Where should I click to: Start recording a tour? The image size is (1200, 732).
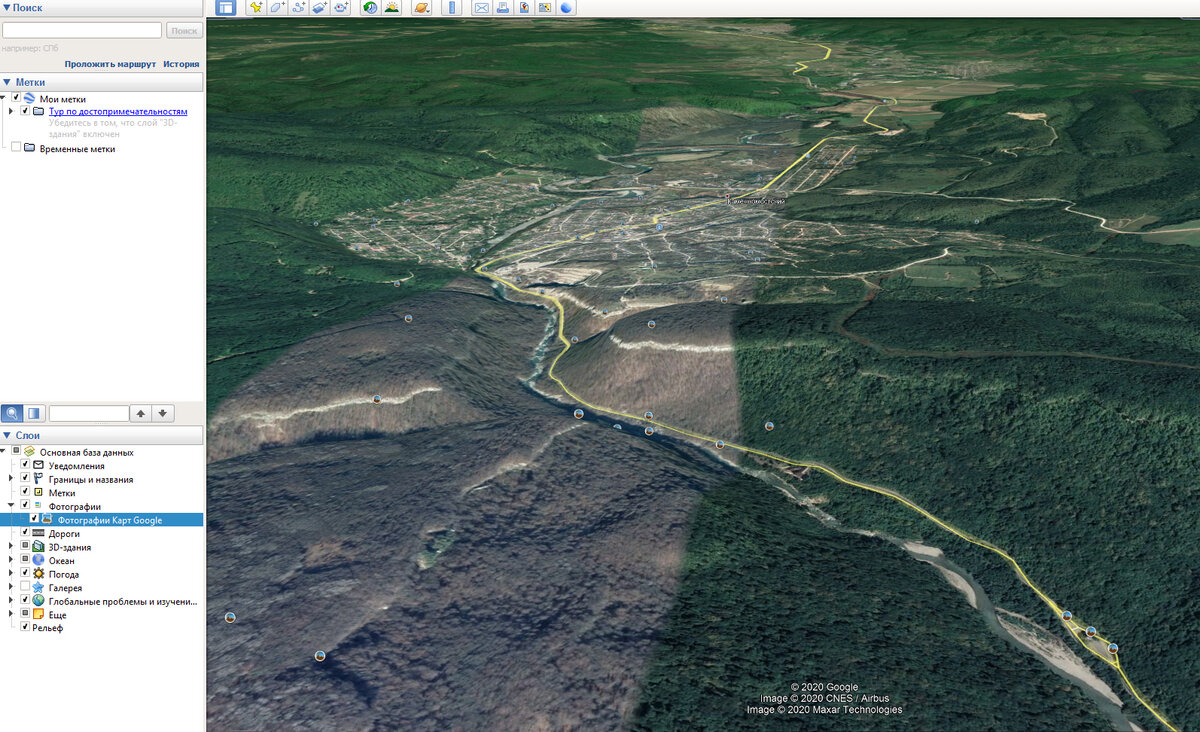[x=341, y=7]
